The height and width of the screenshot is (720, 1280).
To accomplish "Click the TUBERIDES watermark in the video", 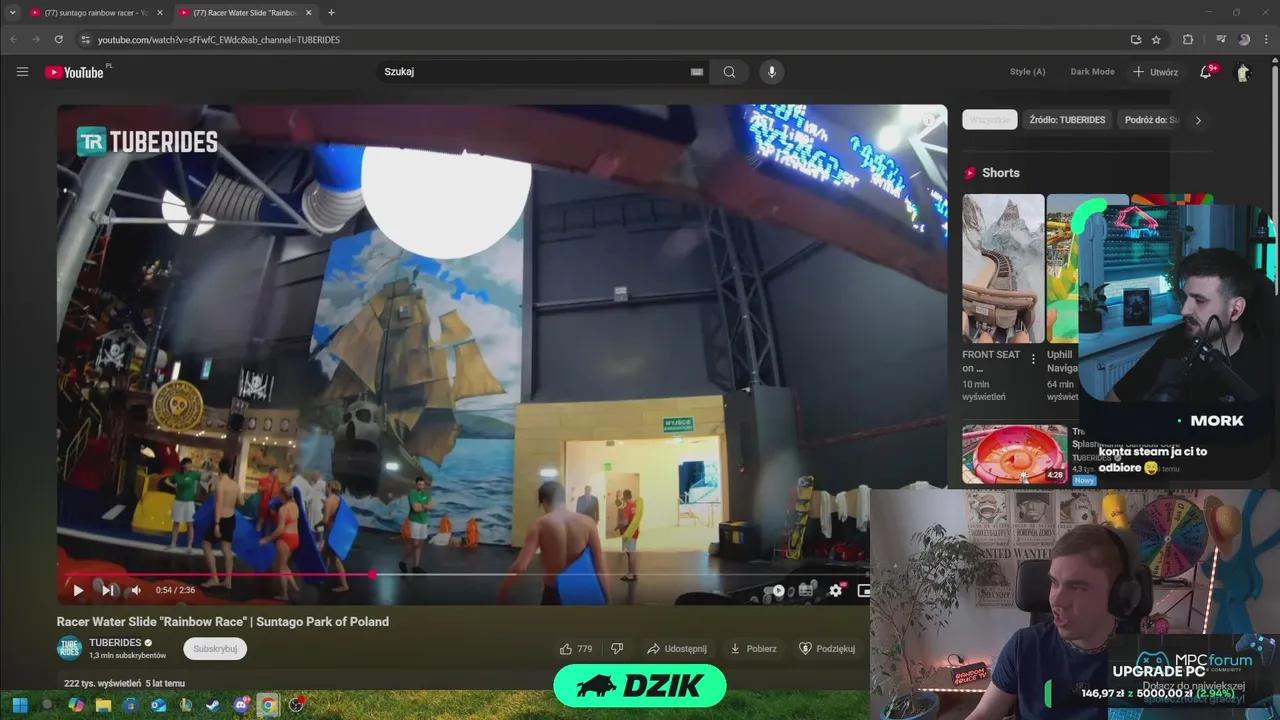I will pos(147,142).
